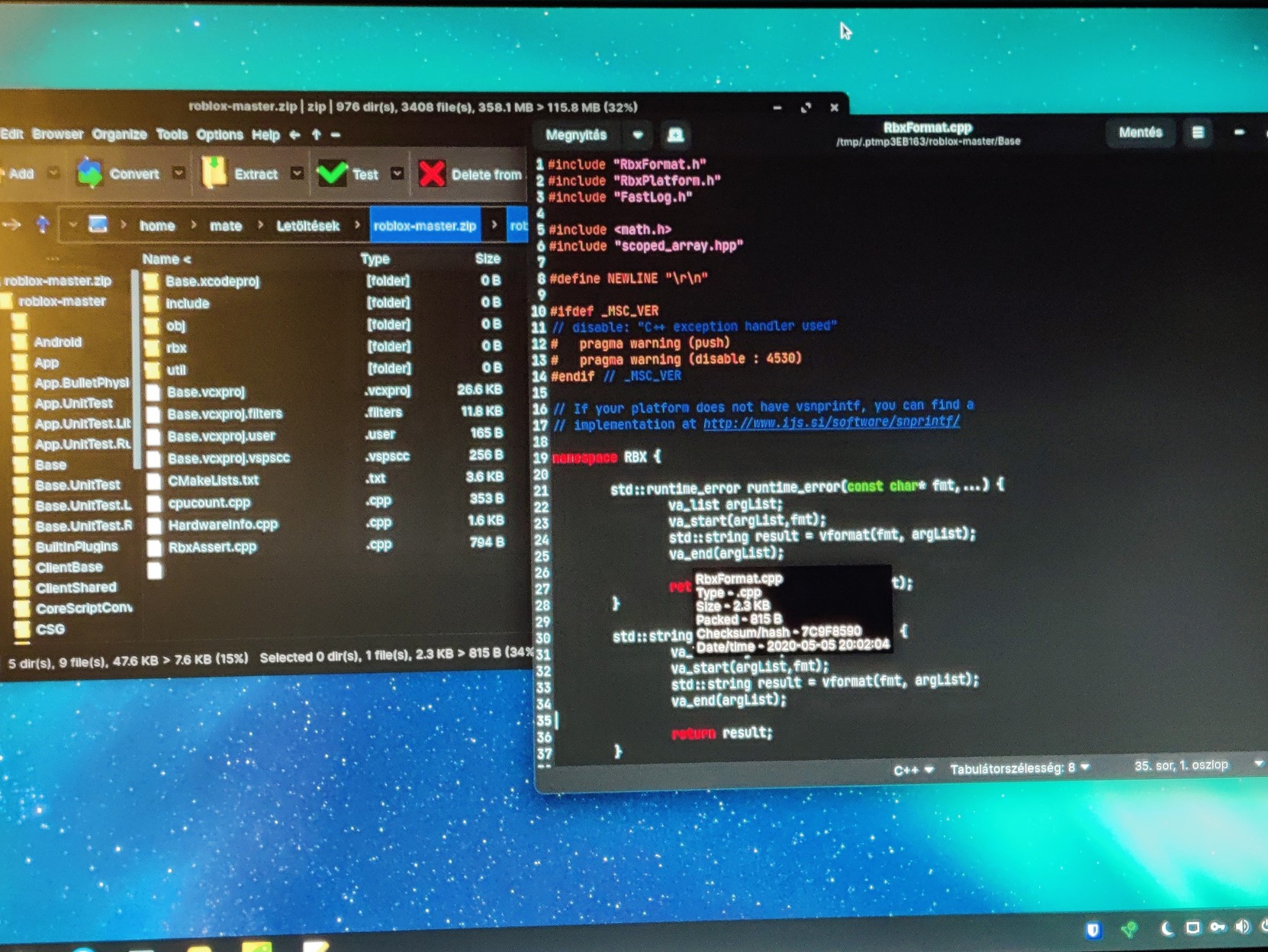The height and width of the screenshot is (952, 1268).
Task: Select roblox-master node in the tree
Action: pyautogui.click(x=62, y=301)
